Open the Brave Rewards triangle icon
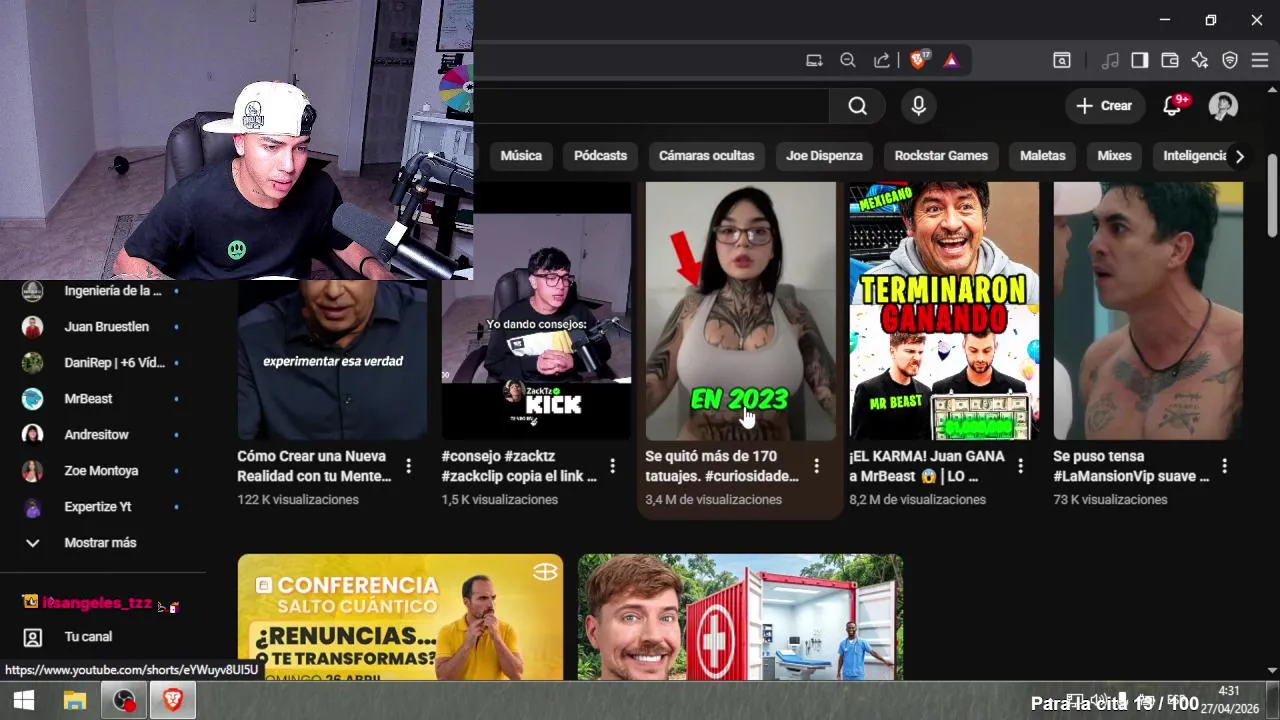 tap(951, 60)
